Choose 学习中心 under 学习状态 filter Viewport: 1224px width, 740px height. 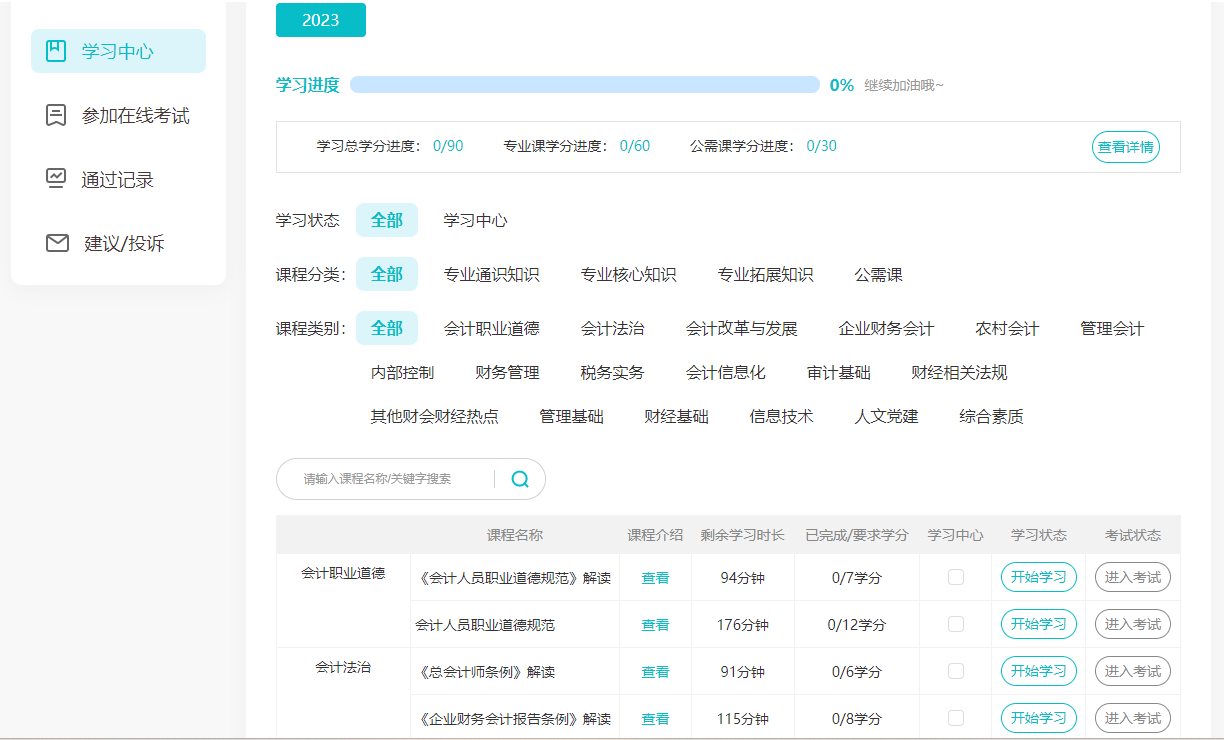tap(475, 220)
